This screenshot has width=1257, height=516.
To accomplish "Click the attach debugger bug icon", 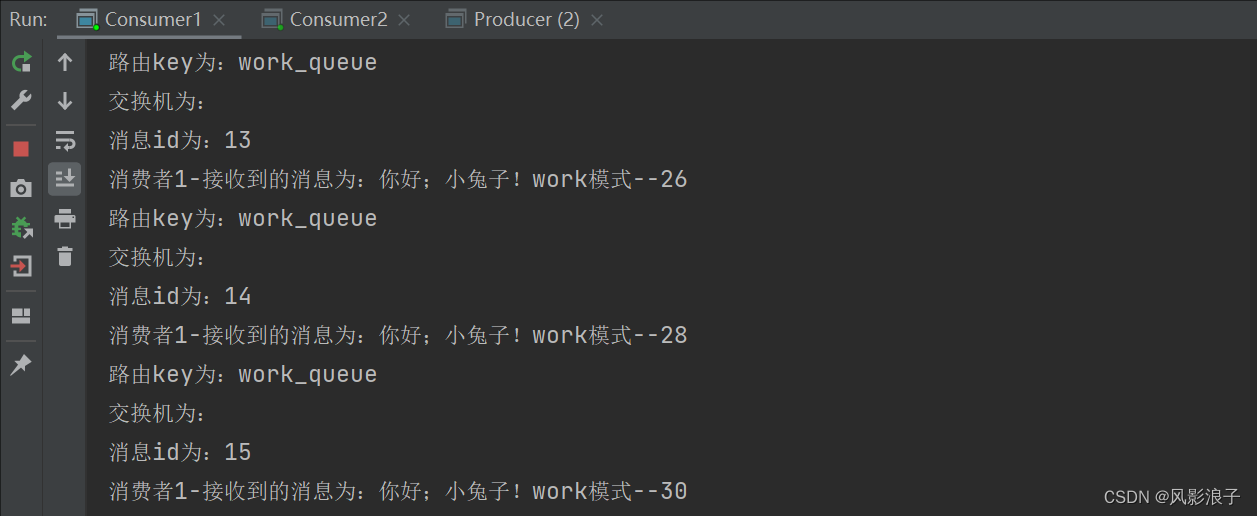I will (21, 227).
